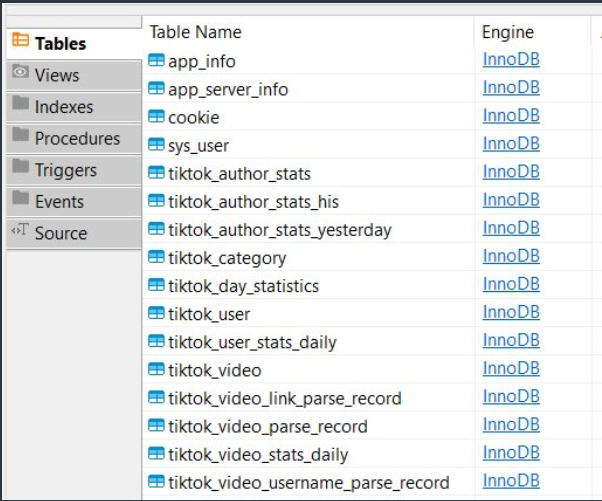Click the table icon beside tiktok_category
The image size is (602, 501).
(156, 256)
